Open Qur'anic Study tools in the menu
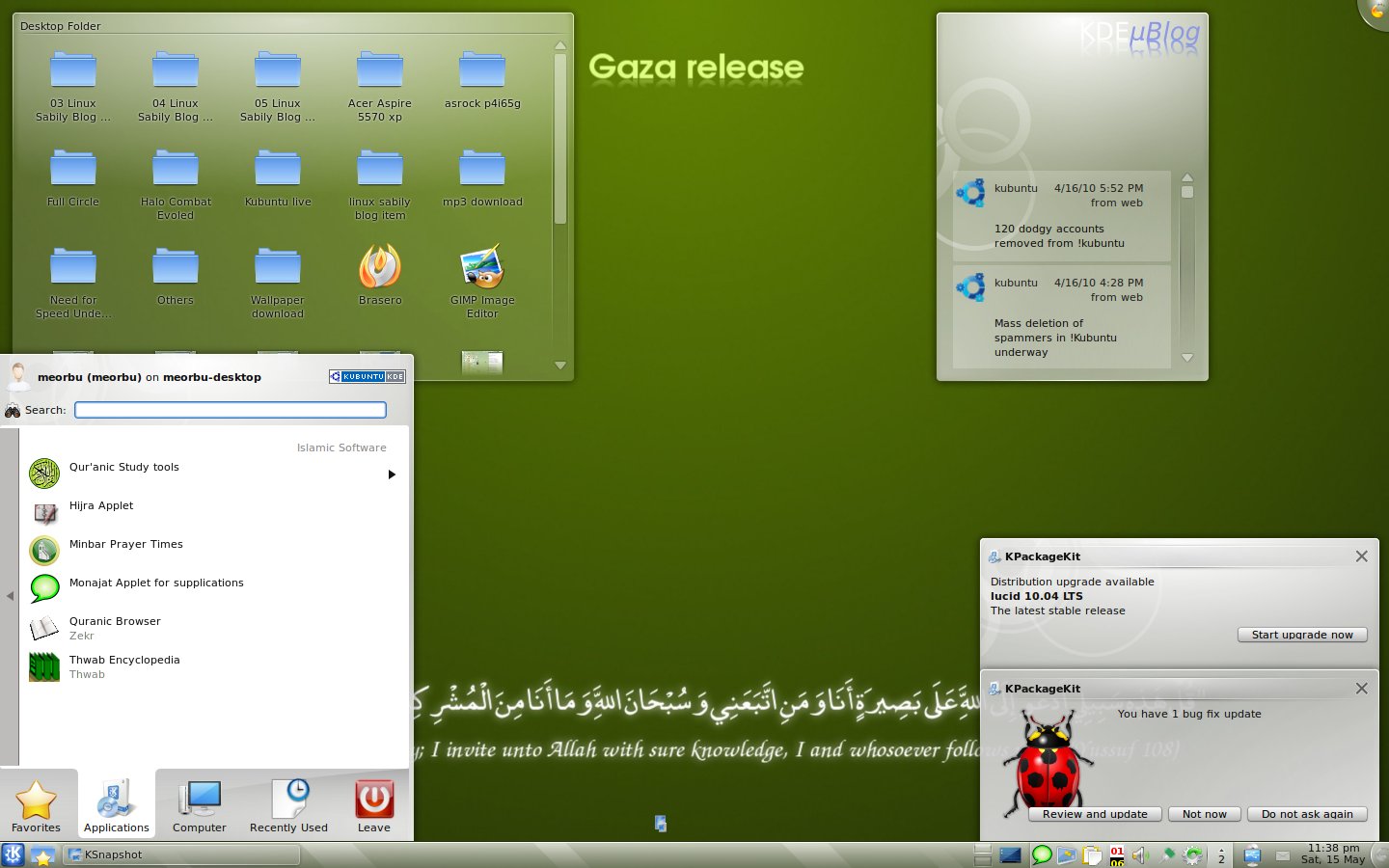 click(x=123, y=467)
